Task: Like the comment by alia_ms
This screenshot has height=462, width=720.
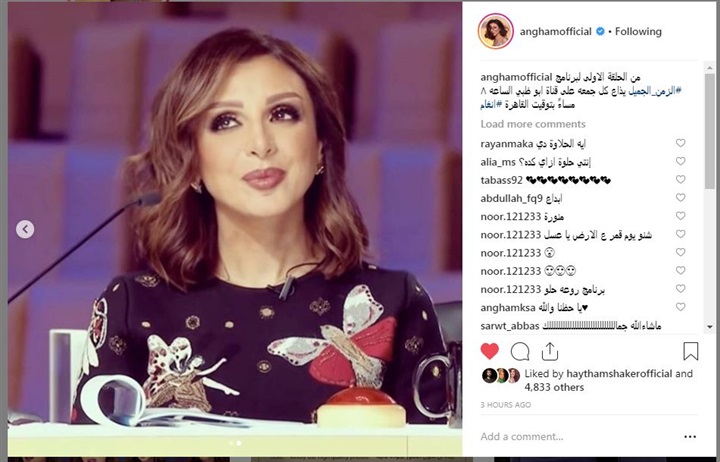Action: click(681, 161)
